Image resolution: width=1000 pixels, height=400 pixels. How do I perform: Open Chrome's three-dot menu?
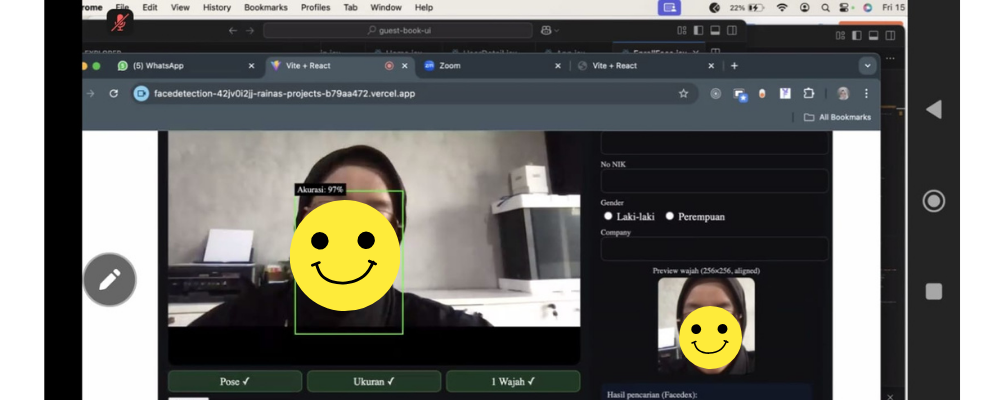pyautogui.click(x=866, y=93)
